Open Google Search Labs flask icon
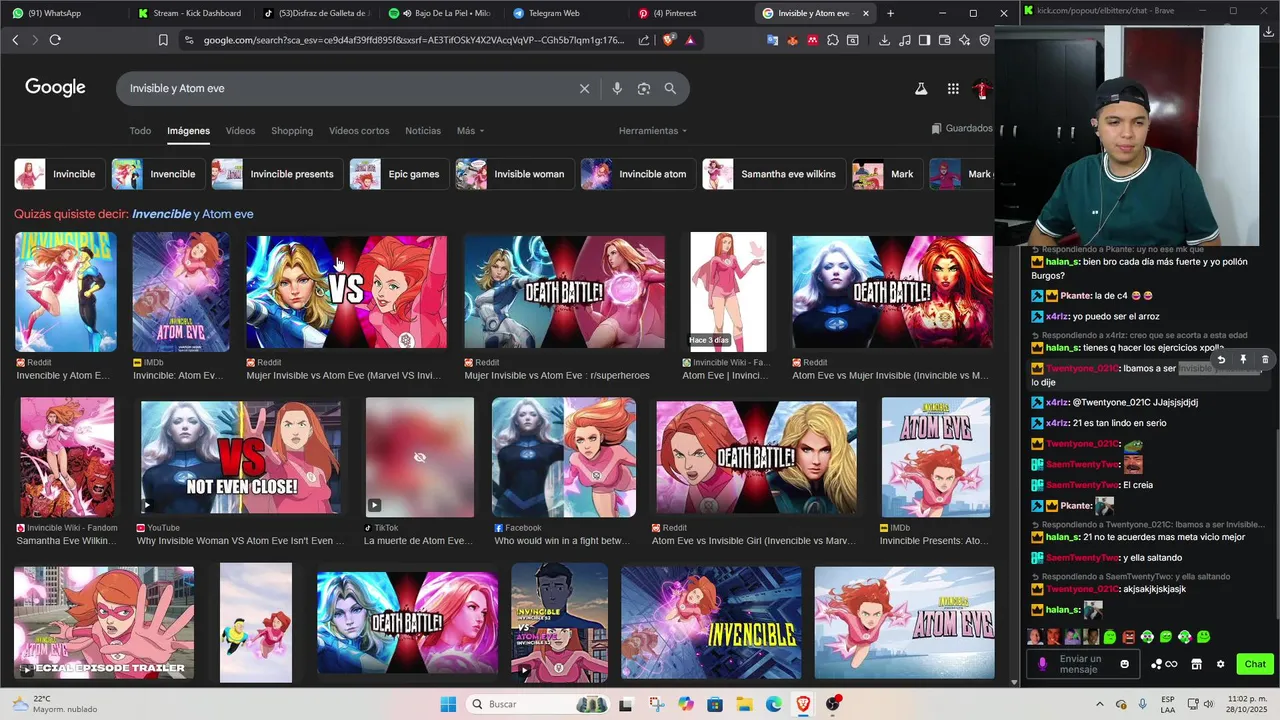The width and height of the screenshot is (1280, 720). [921, 89]
